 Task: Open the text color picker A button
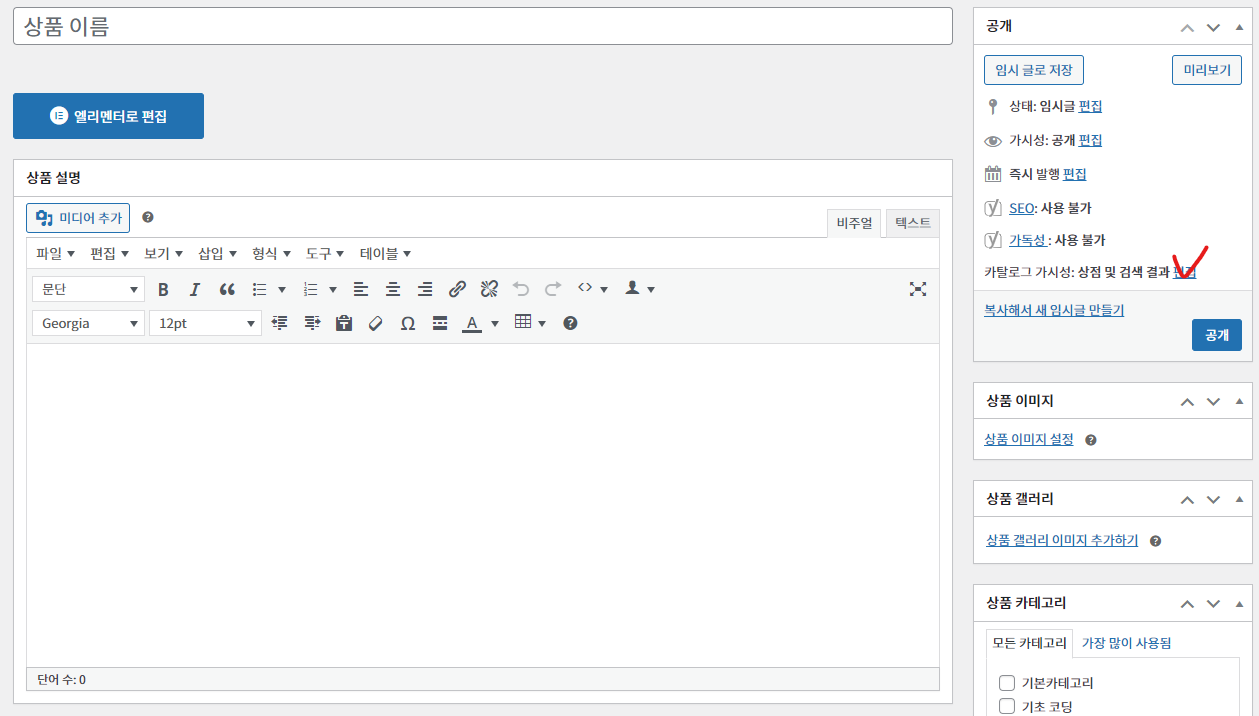coord(471,324)
